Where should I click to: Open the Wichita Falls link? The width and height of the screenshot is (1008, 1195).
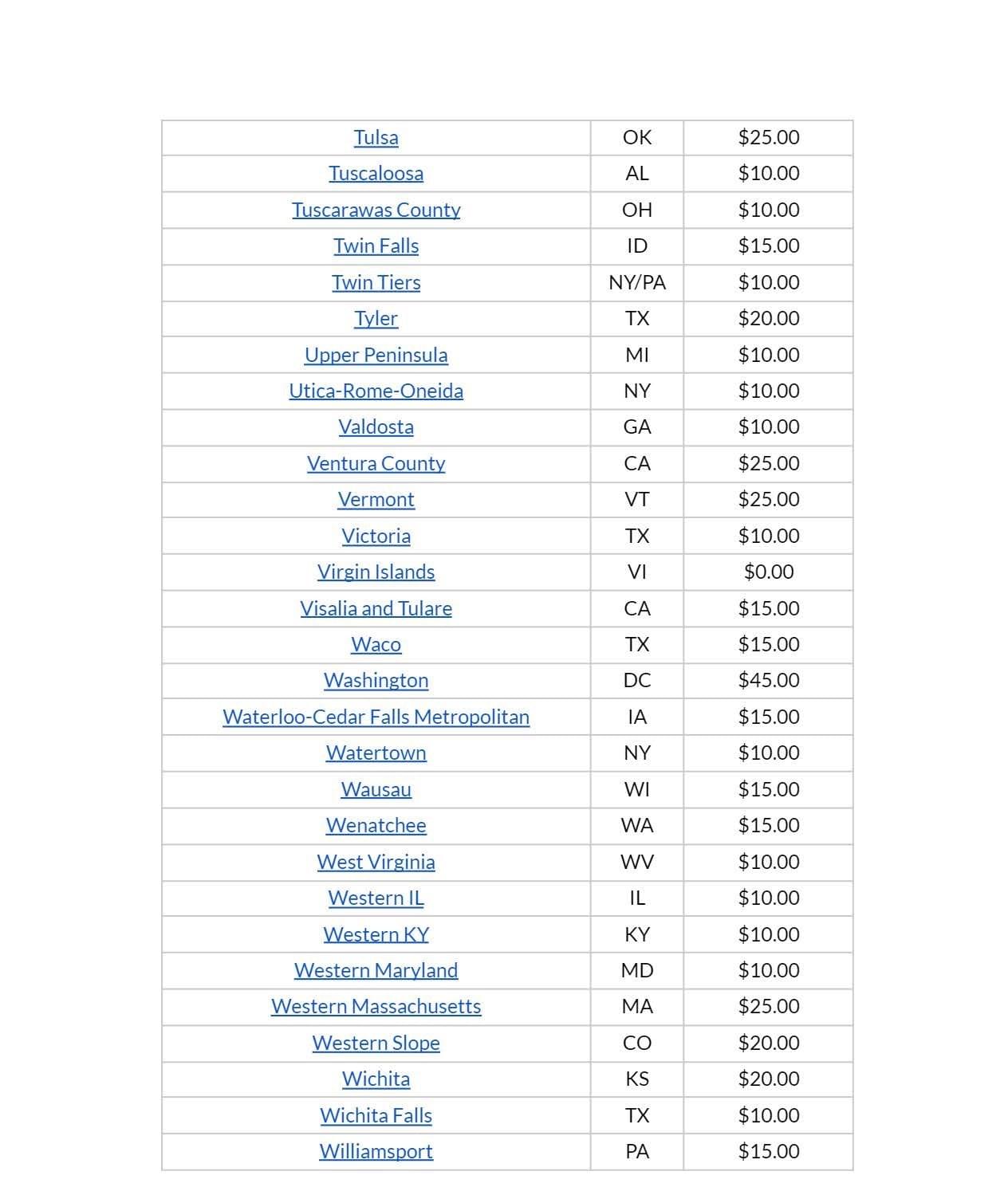click(x=376, y=1116)
